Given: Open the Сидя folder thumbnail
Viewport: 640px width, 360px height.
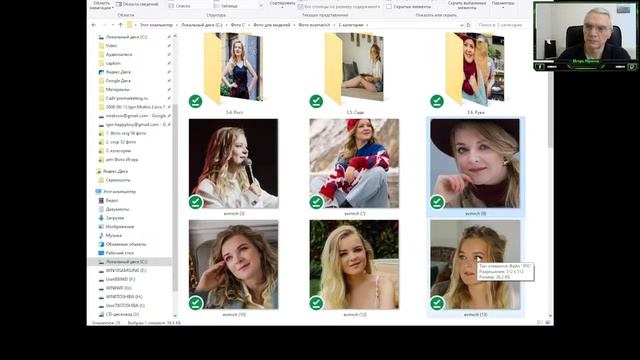Looking at the screenshot, I should pyautogui.click(x=354, y=69).
